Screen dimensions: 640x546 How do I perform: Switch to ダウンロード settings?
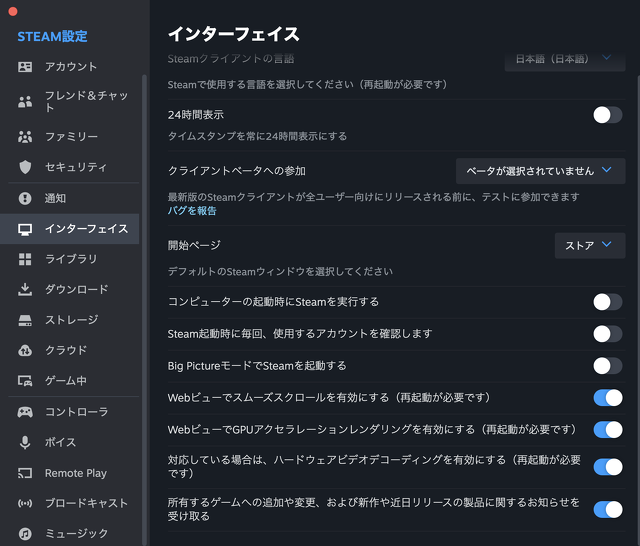[x=69, y=289]
